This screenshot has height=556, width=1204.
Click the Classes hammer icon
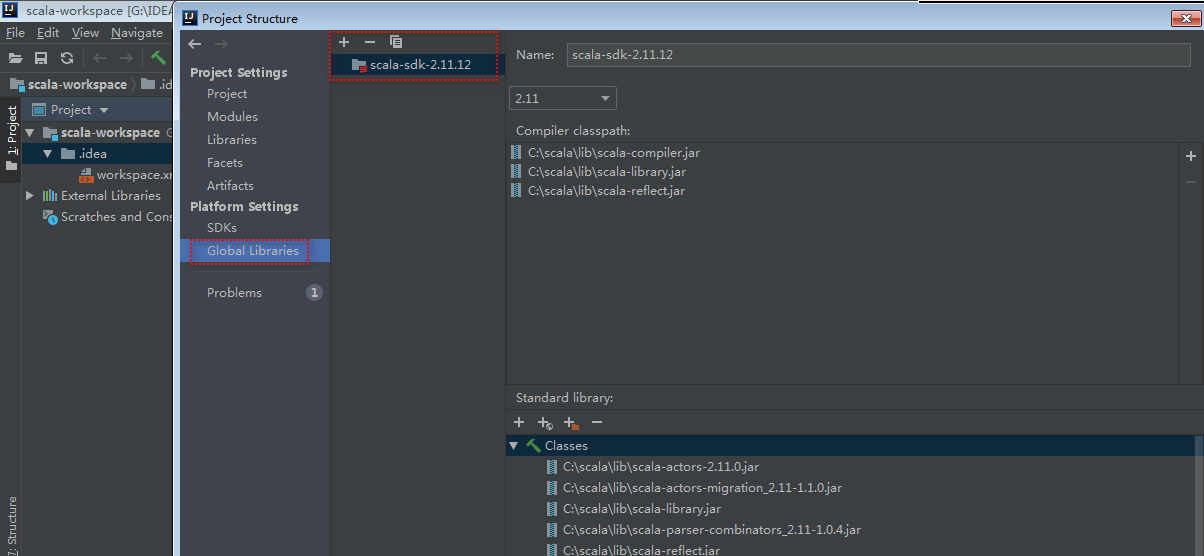point(534,446)
